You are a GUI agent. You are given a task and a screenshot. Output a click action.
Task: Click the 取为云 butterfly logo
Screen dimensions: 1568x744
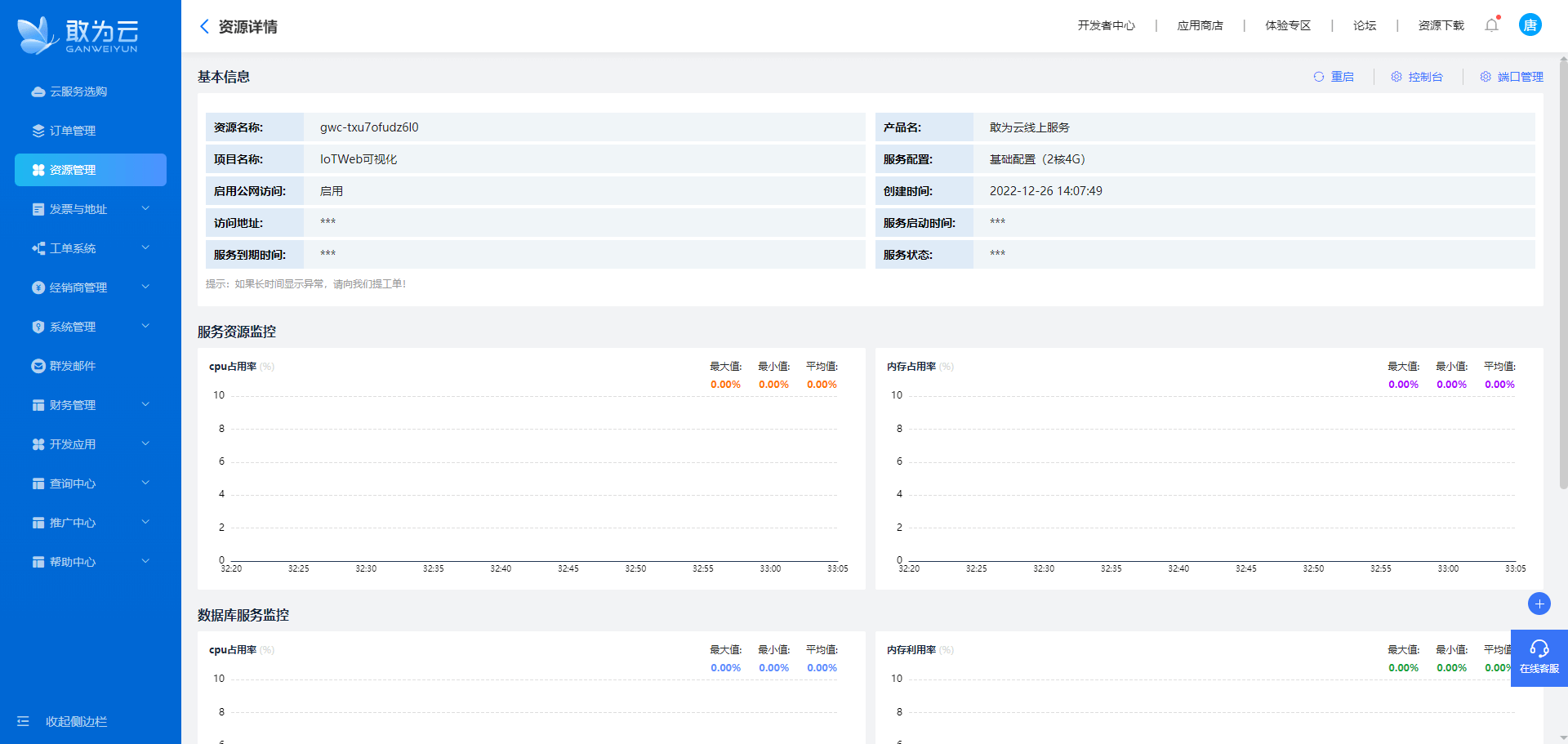coord(38,36)
